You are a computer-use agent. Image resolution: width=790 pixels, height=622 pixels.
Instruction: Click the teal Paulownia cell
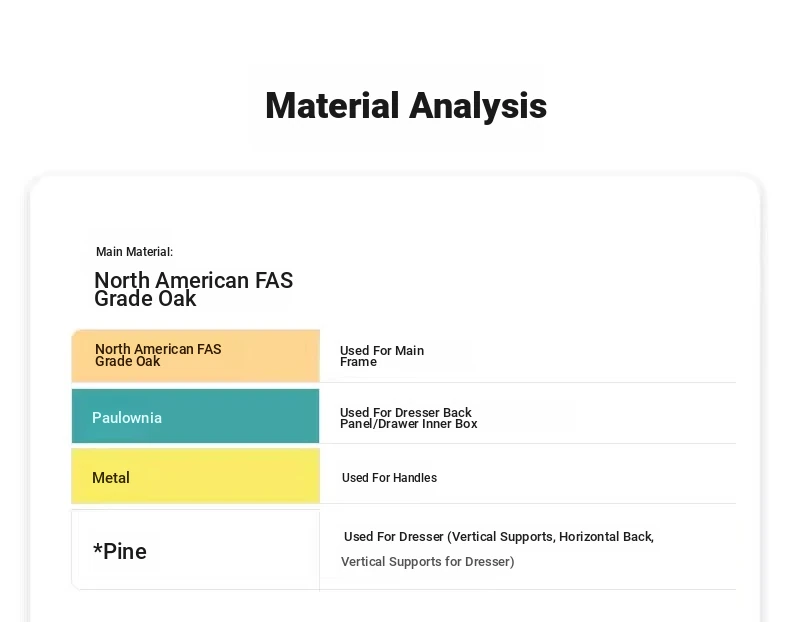pyautogui.click(x=195, y=416)
